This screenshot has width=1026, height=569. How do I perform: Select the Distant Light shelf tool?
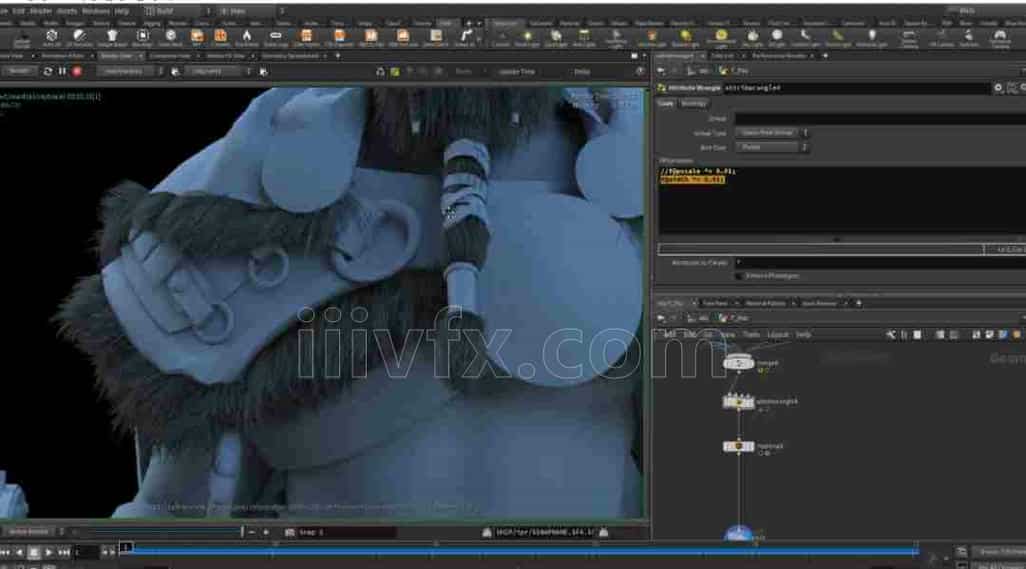pyautogui.click(x=685, y=38)
